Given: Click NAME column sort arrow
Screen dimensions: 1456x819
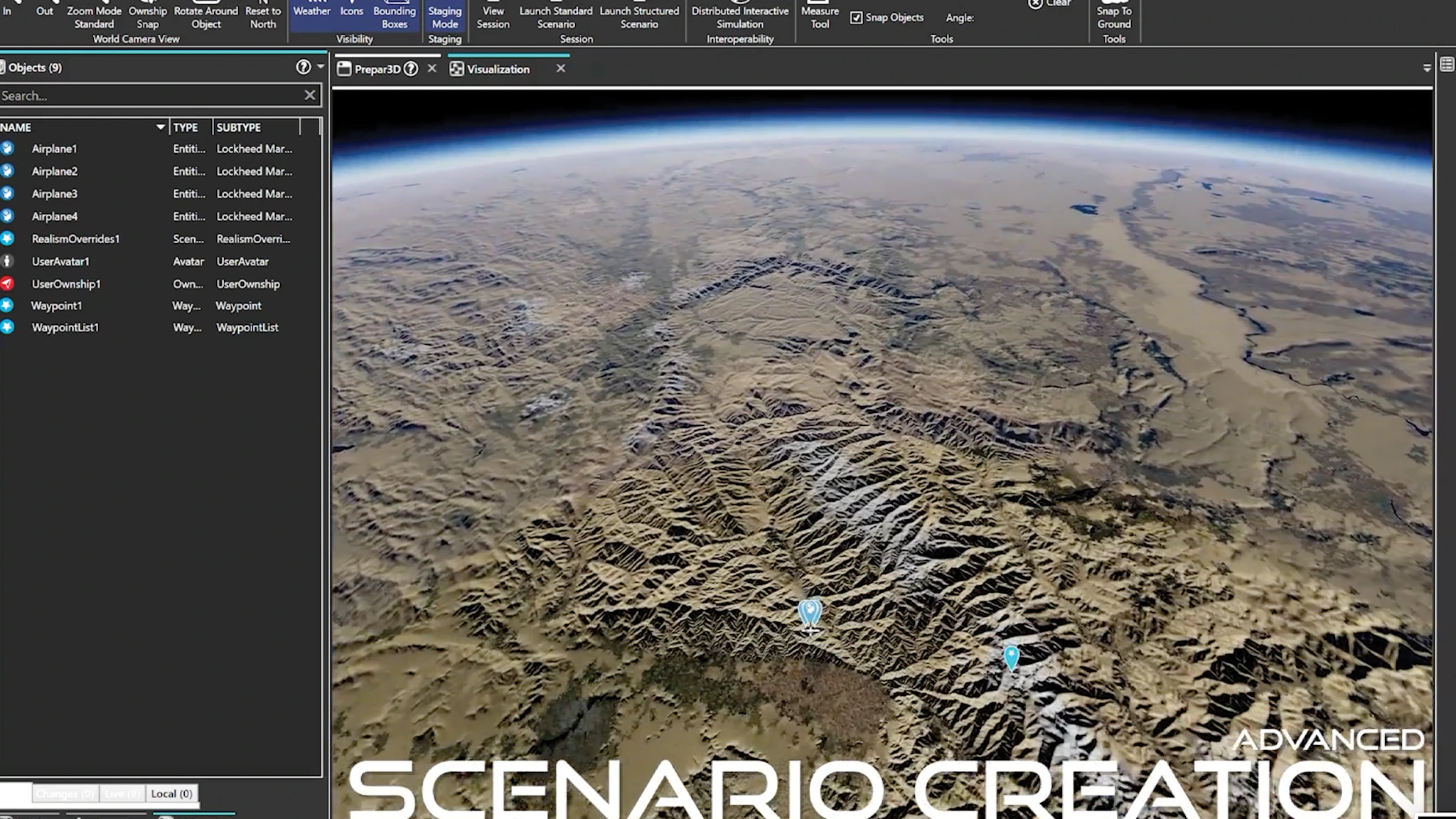Looking at the screenshot, I should (161, 127).
